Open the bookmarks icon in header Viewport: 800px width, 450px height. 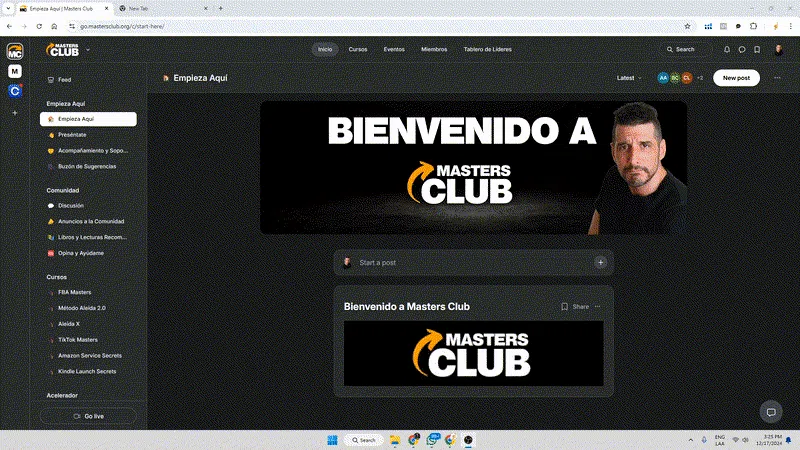coord(757,49)
